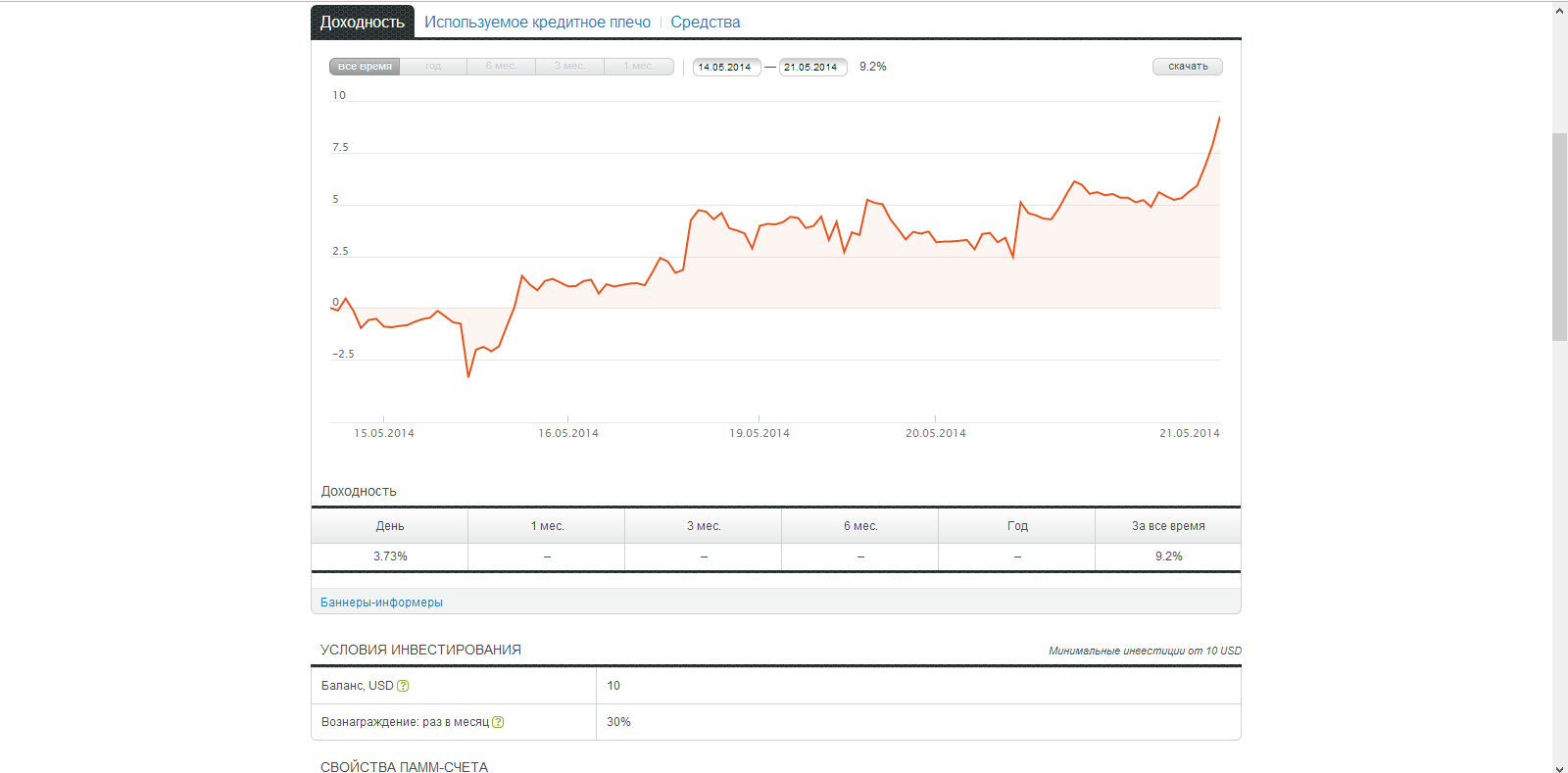The height and width of the screenshot is (773, 1568).
Task: Click the '3 мес.' table column header
Action: click(x=704, y=526)
